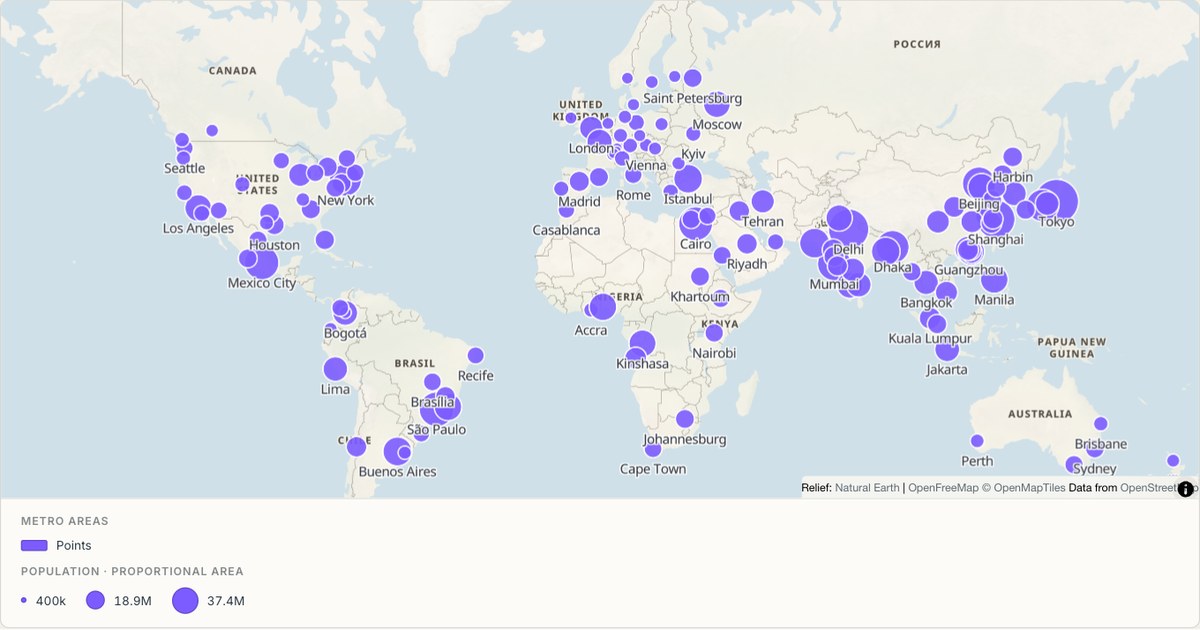
Task: Select the 'Casablanca' map label
Action: point(567,230)
